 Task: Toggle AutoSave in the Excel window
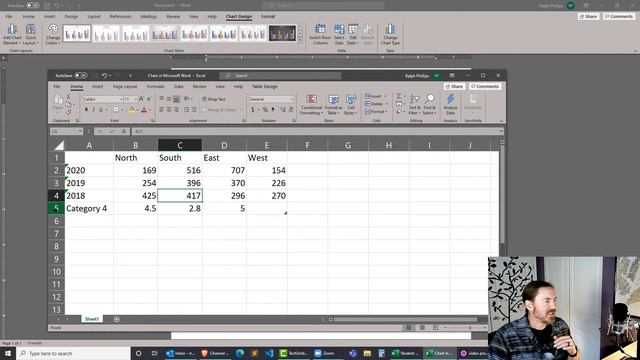(81, 76)
